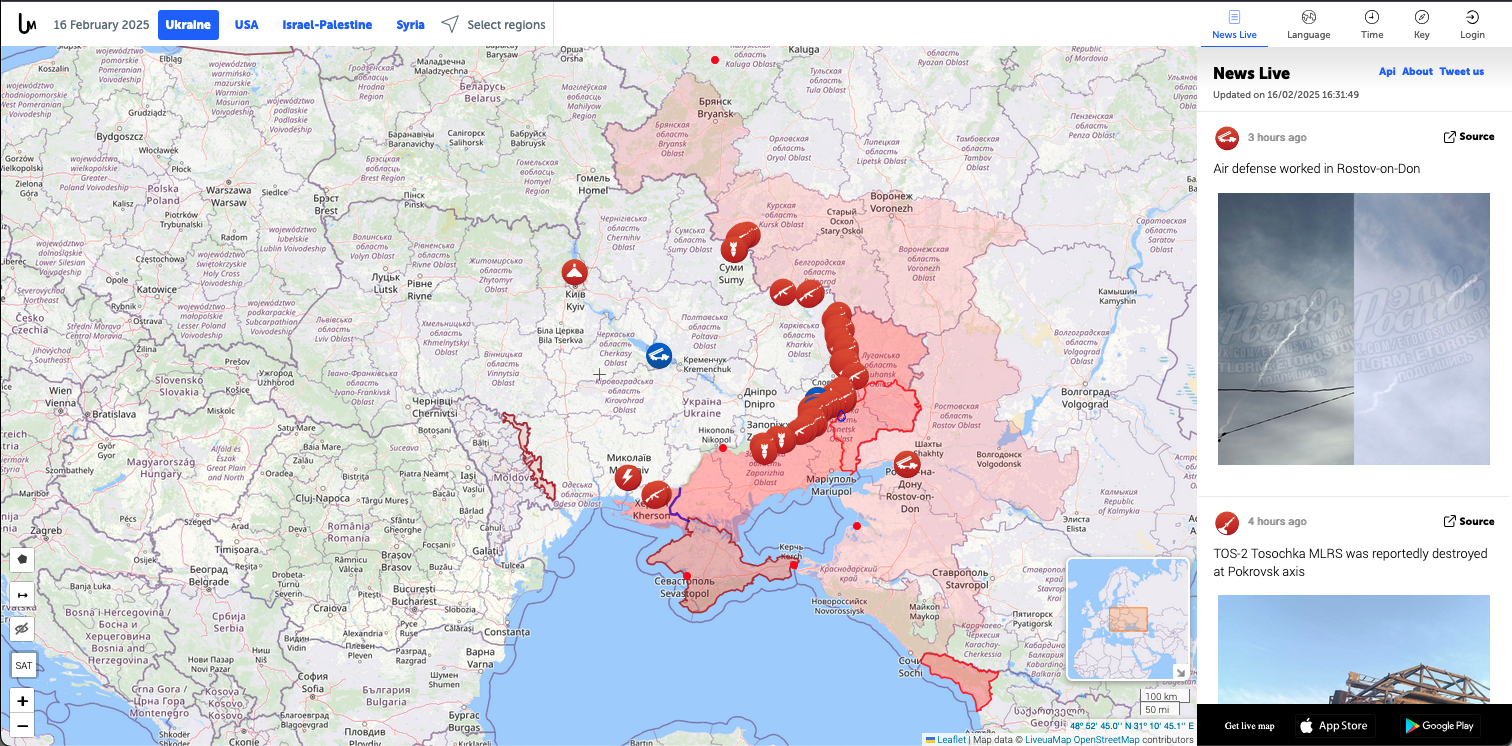Collapse the overview minimap arrow

[1179, 672]
